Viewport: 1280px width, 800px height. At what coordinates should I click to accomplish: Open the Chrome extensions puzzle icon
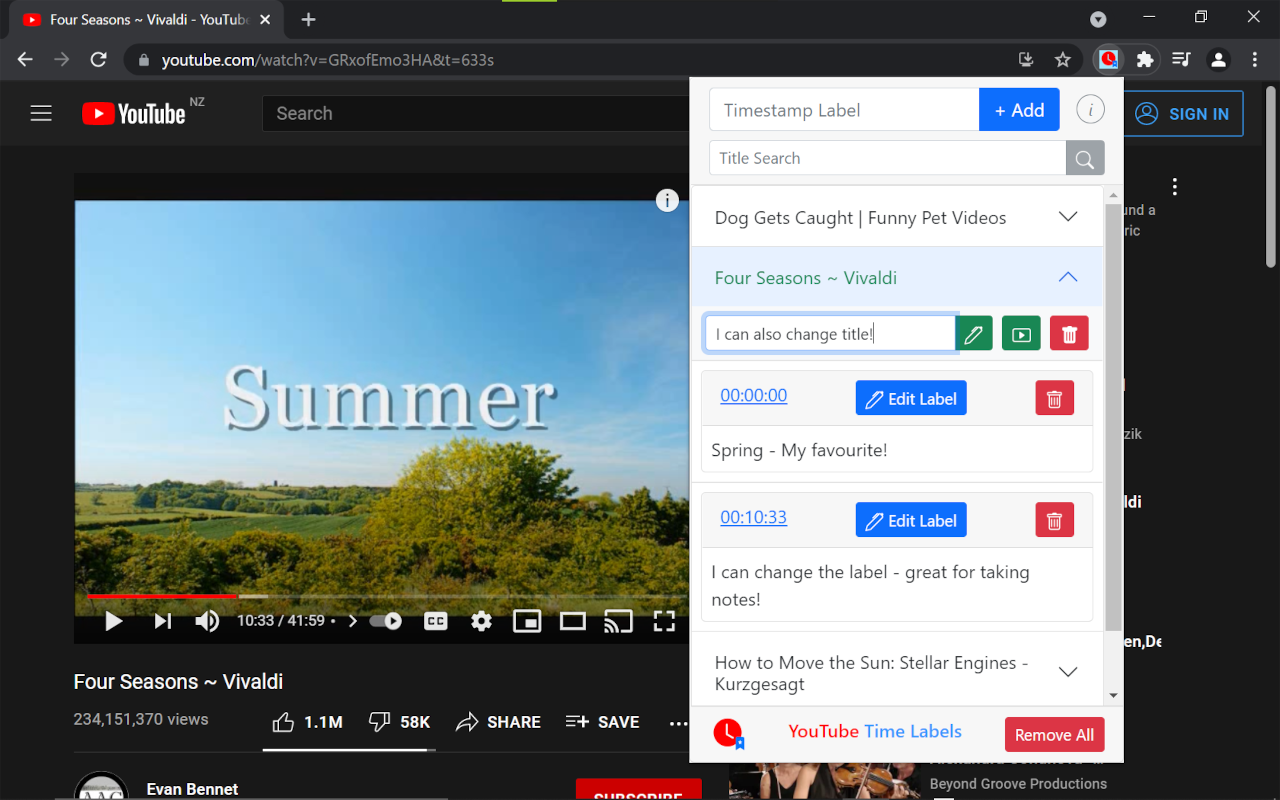[1145, 60]
